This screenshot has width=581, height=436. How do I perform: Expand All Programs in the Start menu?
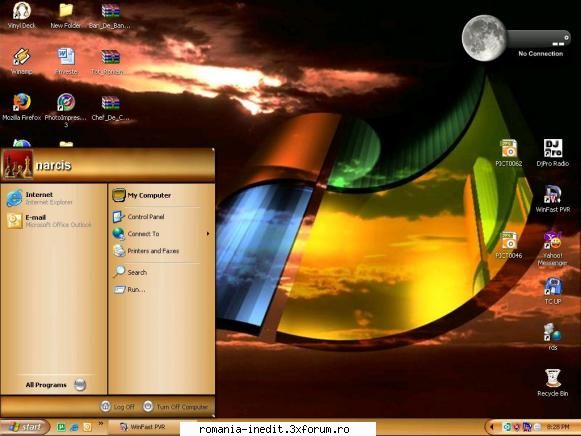coord(56,385)
